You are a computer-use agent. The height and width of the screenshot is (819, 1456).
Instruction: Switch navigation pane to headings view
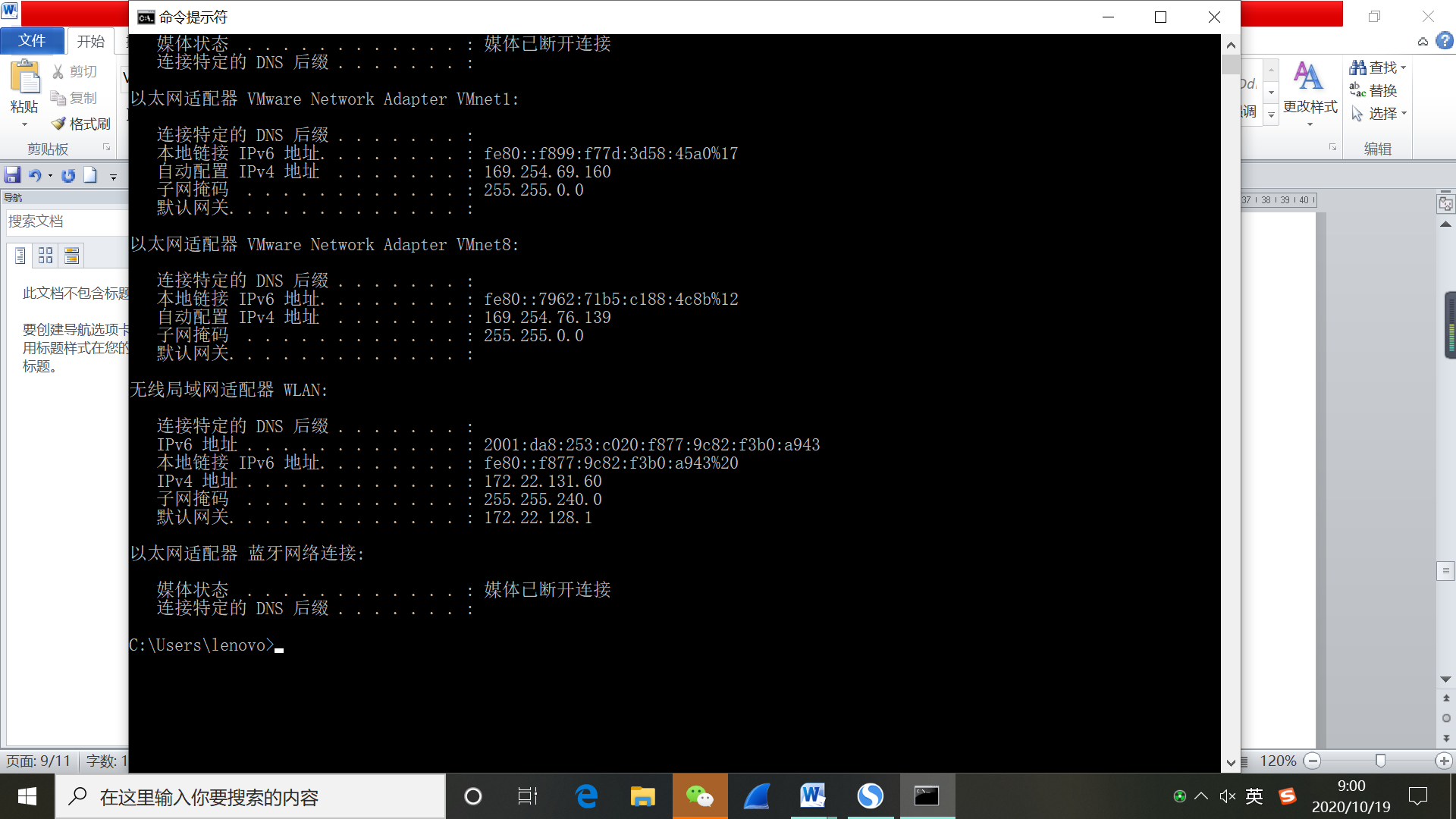tap(20, 256)
